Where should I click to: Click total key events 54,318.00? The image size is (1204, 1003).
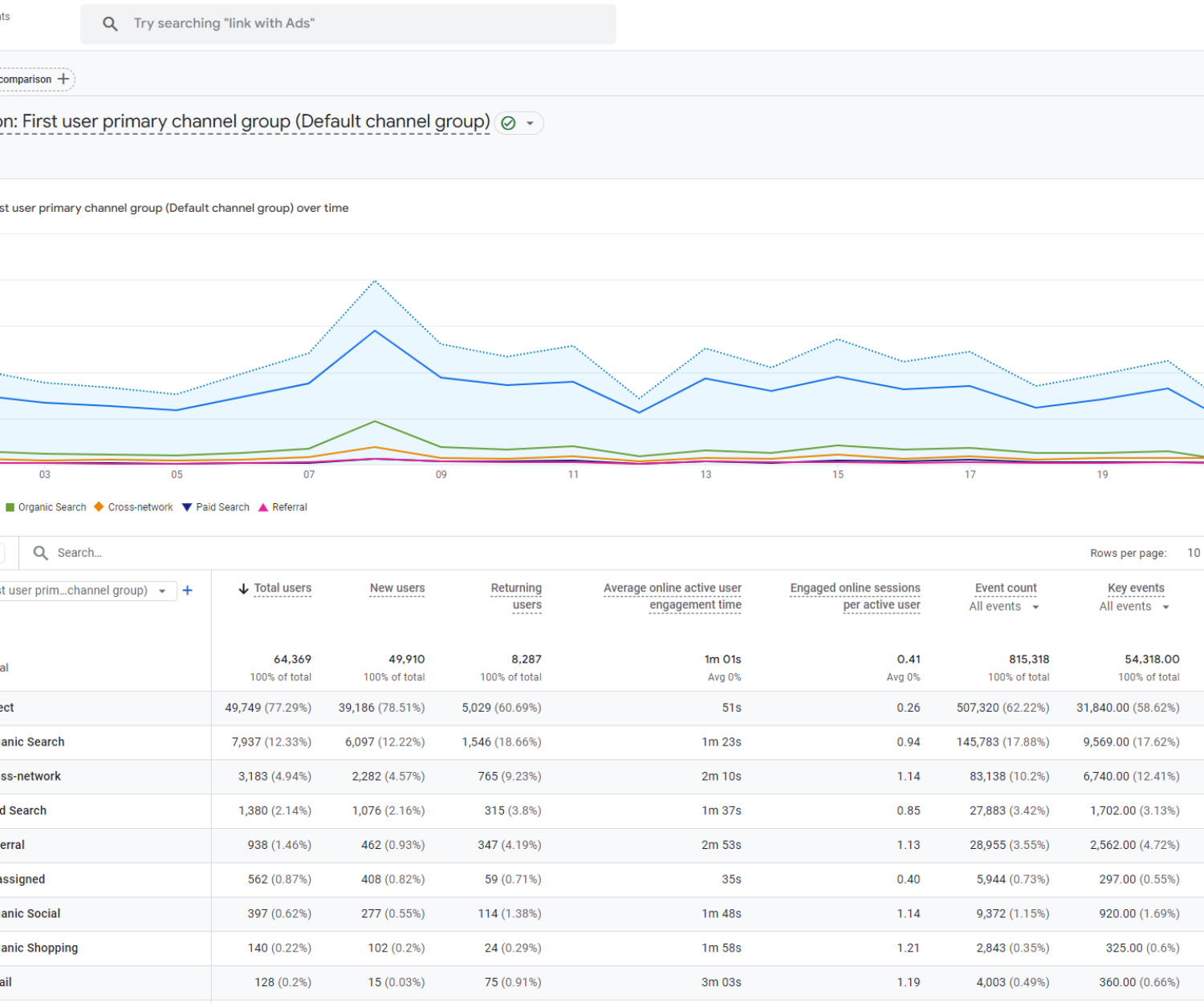click(1152, 660)
